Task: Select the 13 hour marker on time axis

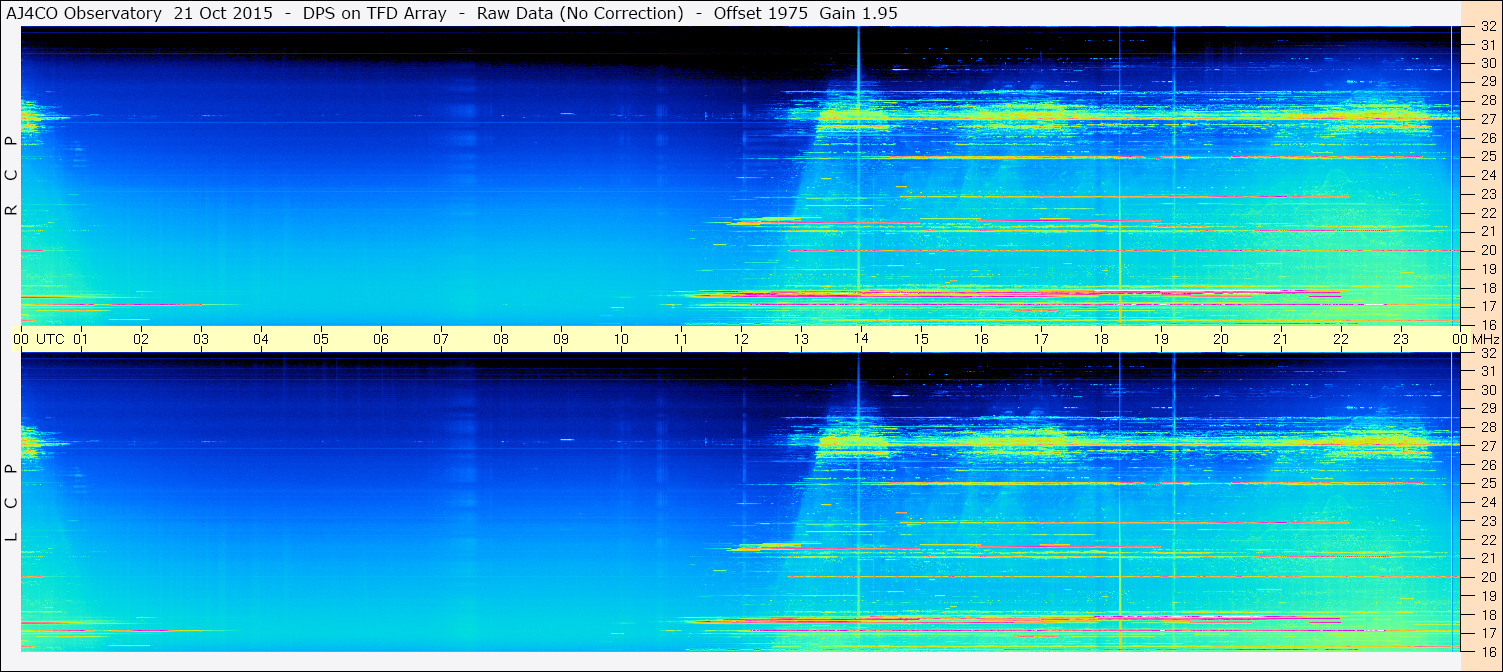Action: click(x=801, y=339)
